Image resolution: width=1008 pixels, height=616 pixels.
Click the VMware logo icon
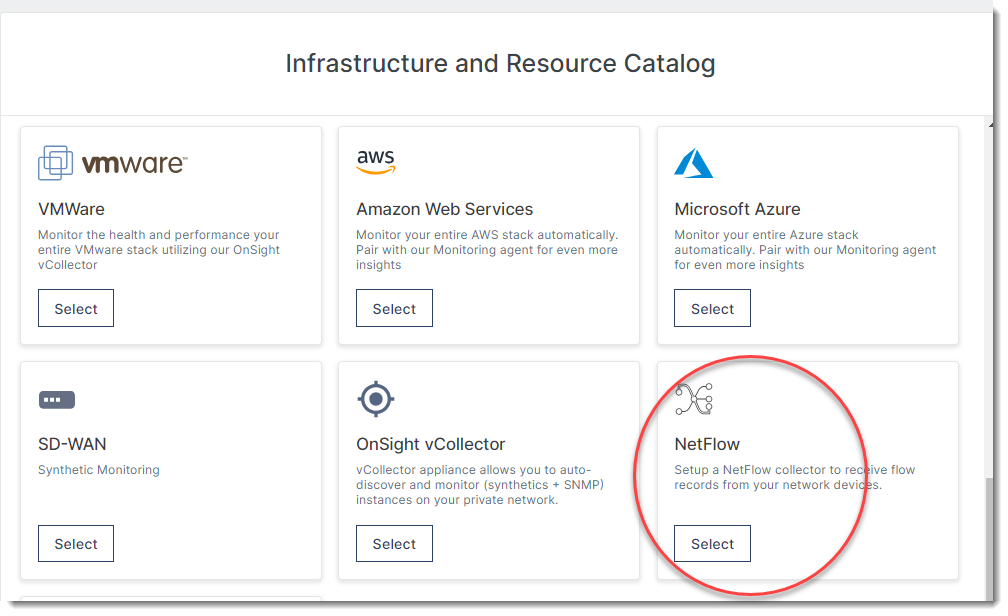55,161
